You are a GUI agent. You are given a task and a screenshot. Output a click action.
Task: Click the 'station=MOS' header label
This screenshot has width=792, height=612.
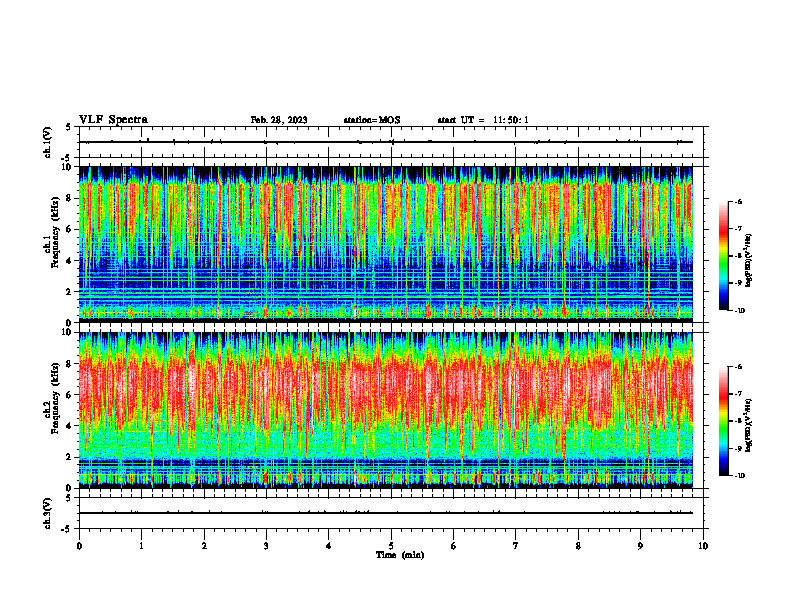[372, 120]
